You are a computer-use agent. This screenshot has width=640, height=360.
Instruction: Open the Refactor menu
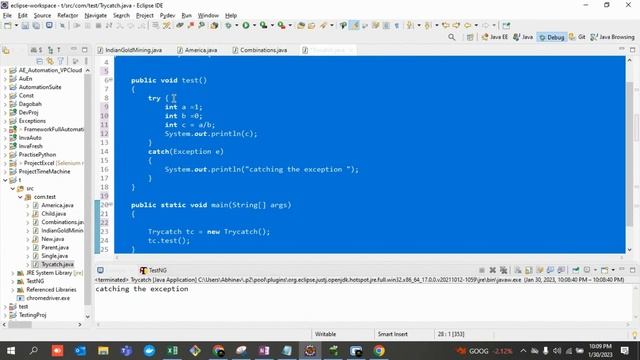67,16
